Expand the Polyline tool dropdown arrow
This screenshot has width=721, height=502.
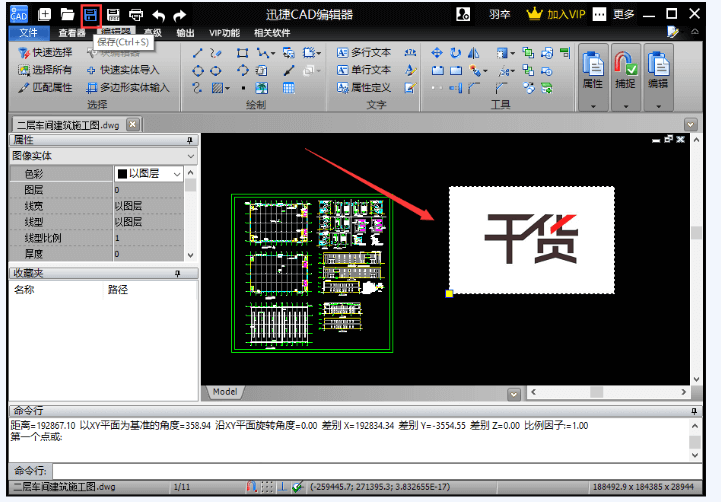pos(273,53)
